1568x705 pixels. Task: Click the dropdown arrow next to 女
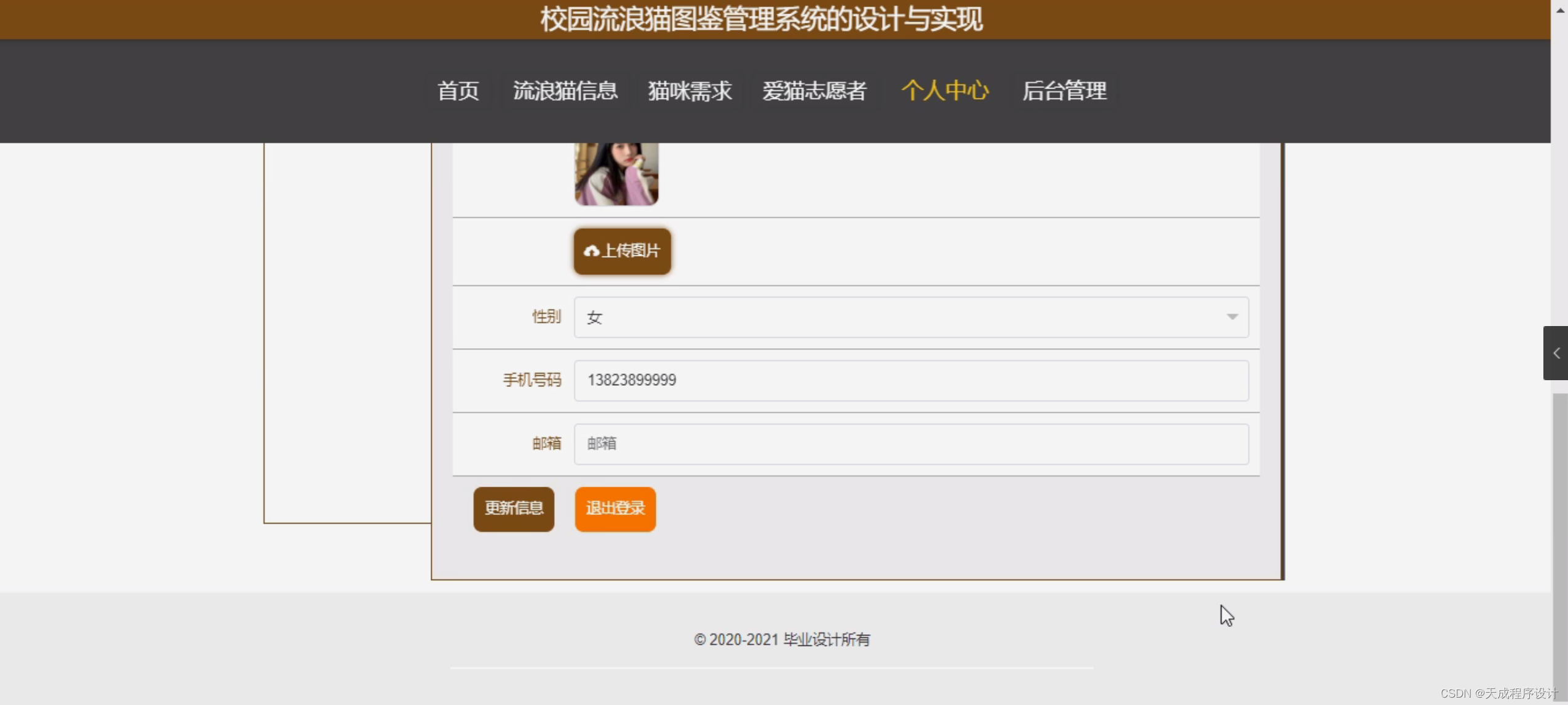[x=1232, y=317]
